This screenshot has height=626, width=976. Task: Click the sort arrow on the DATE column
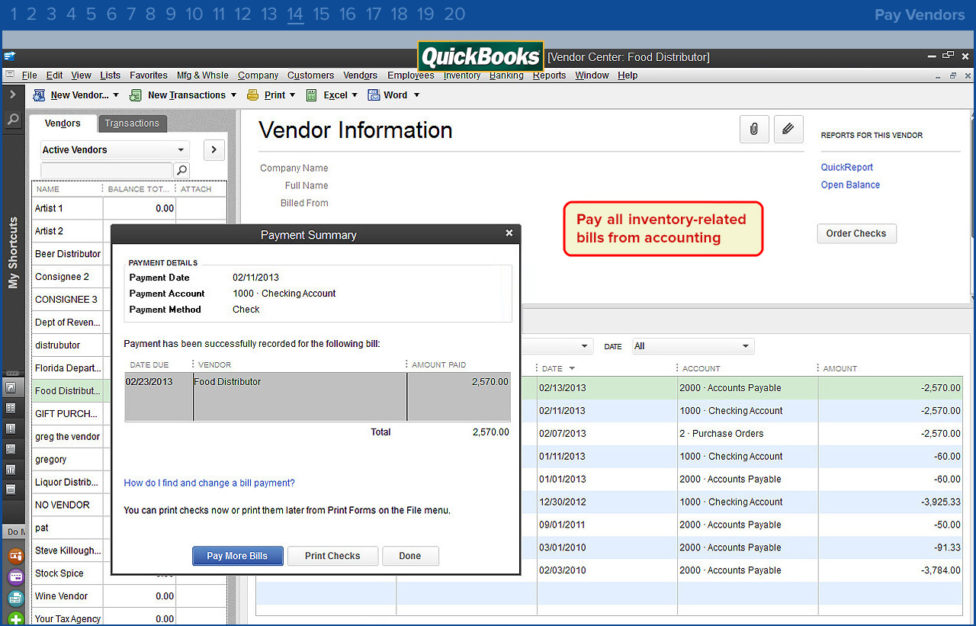[x=572, y=368]
